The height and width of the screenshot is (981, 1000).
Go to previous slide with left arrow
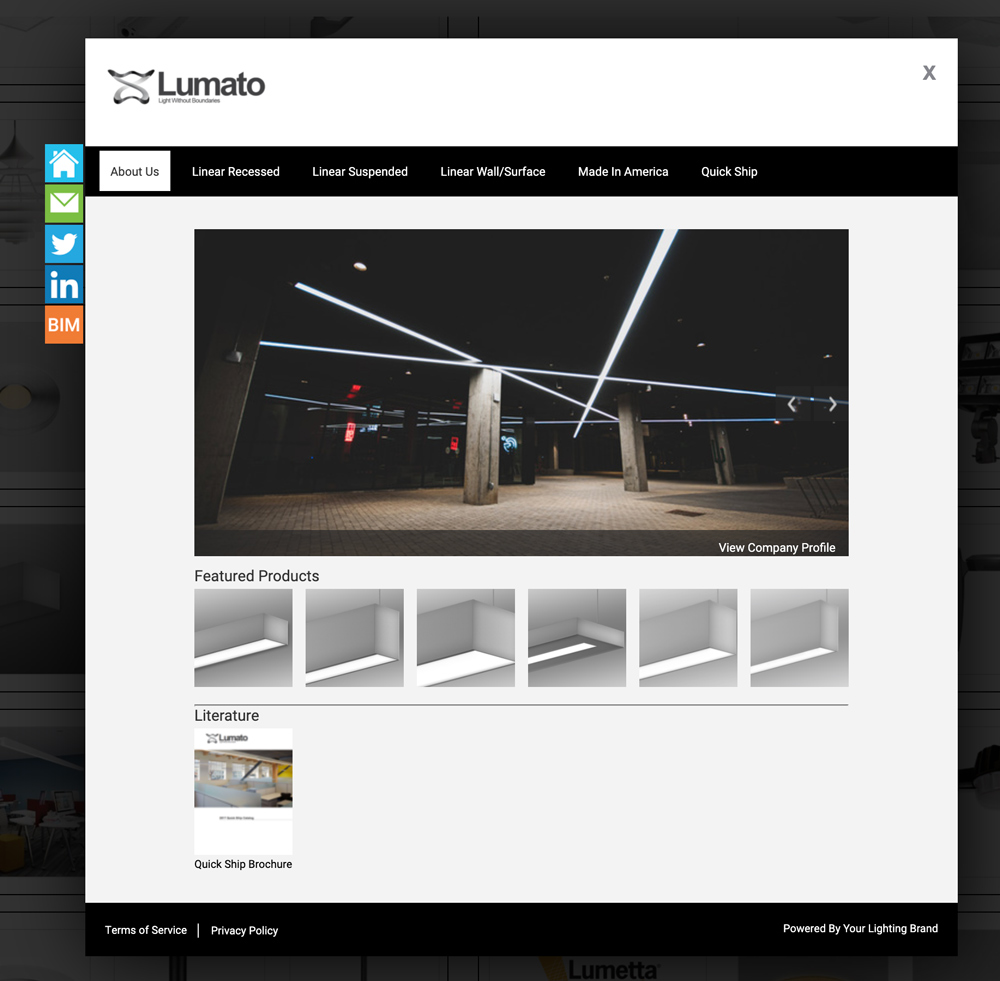(792, 404)
